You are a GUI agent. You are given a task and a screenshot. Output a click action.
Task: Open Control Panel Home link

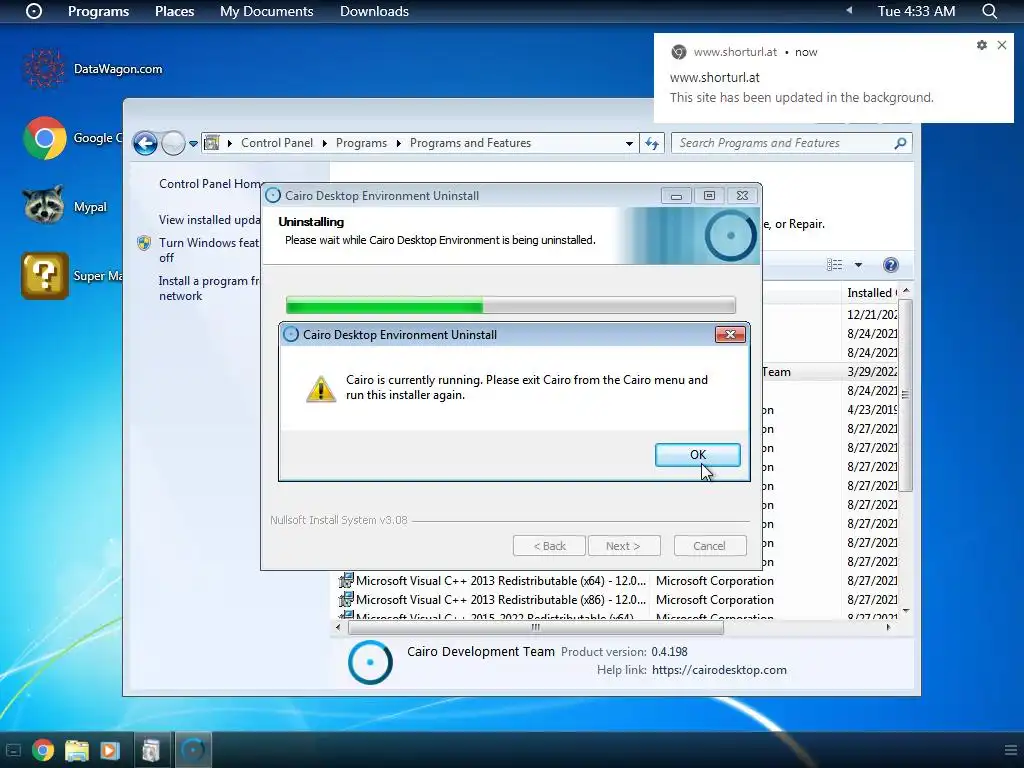pyautogui.click(x=210, y=184)
